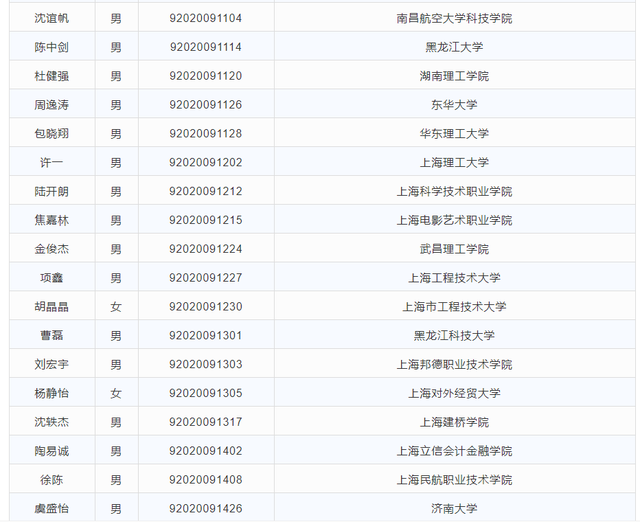Image resolution: width=640 pixels, height=522 pixels.
Task: Select name cell 刘宏宇
Action: pos(52,364)
